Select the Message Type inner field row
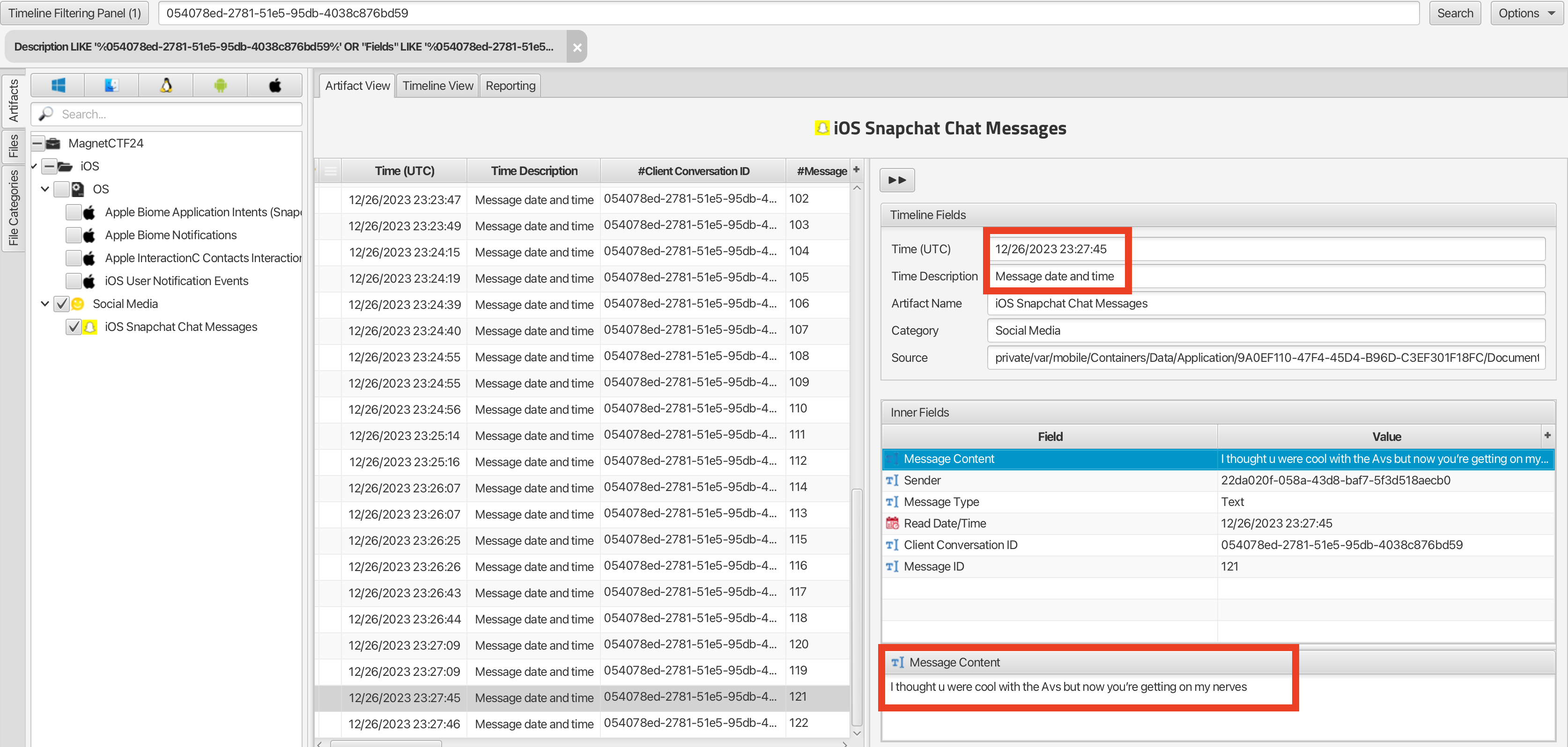Image resolution: width=1568 pixels, height=747 pixels. pos(1218,502)
